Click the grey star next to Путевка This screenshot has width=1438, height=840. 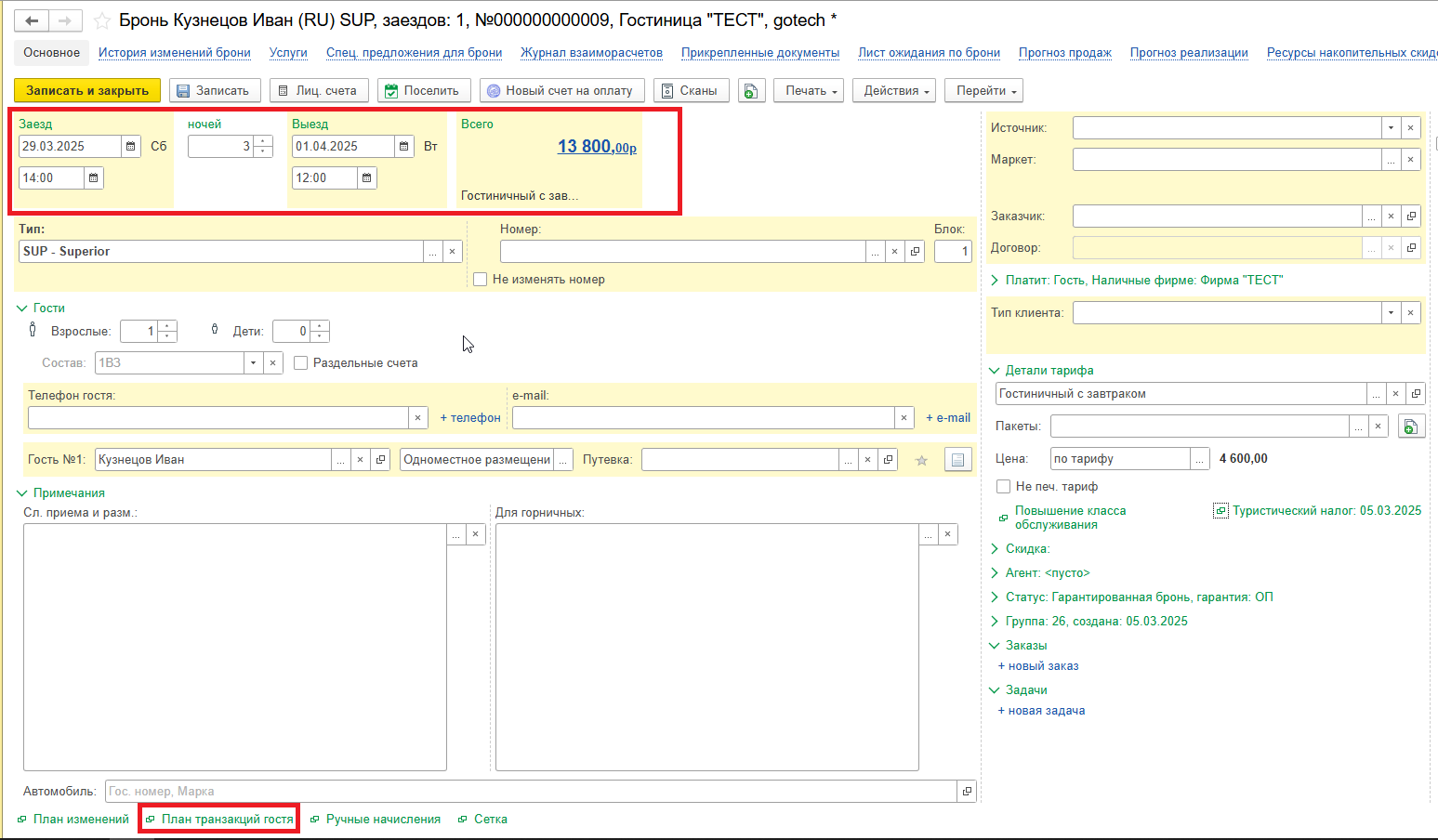point(921,460)
